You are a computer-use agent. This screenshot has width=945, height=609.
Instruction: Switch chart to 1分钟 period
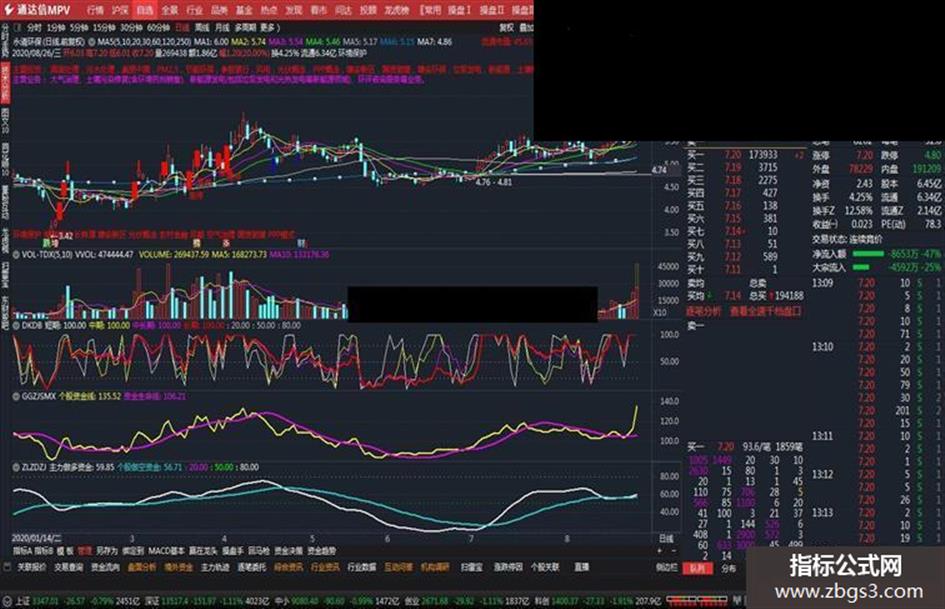56,28
